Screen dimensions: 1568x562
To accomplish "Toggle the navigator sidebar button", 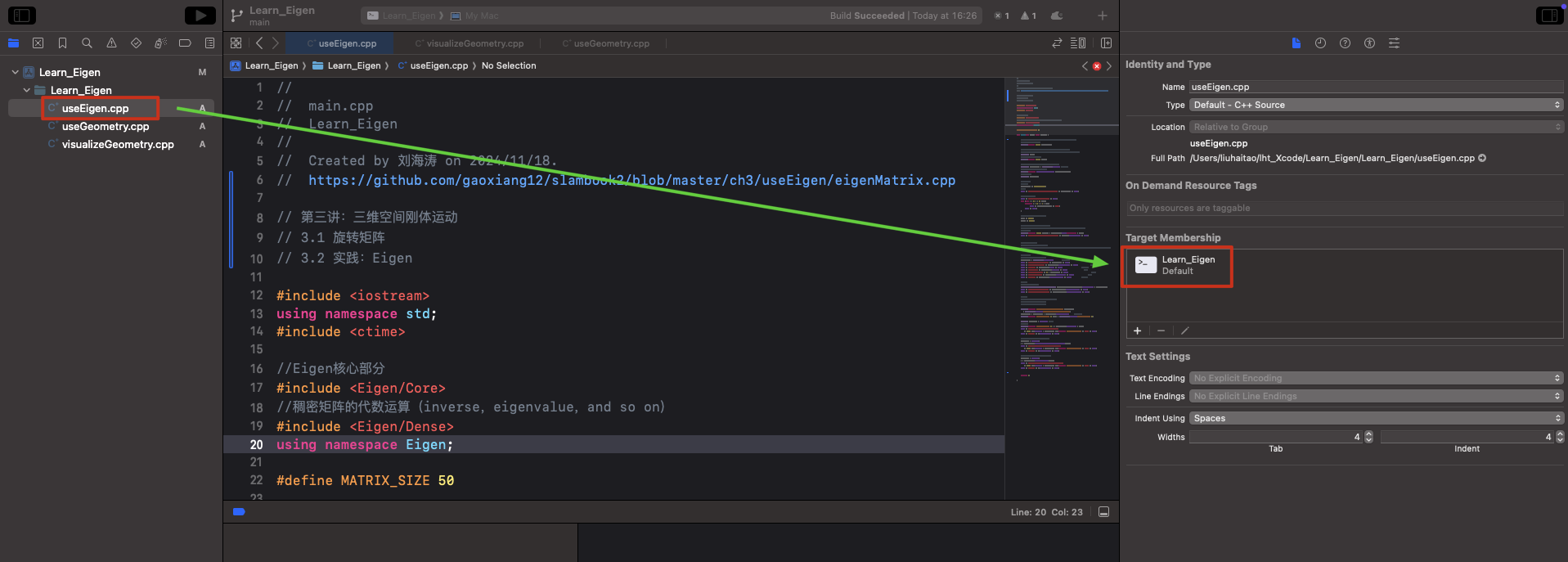I will (21, 16).
